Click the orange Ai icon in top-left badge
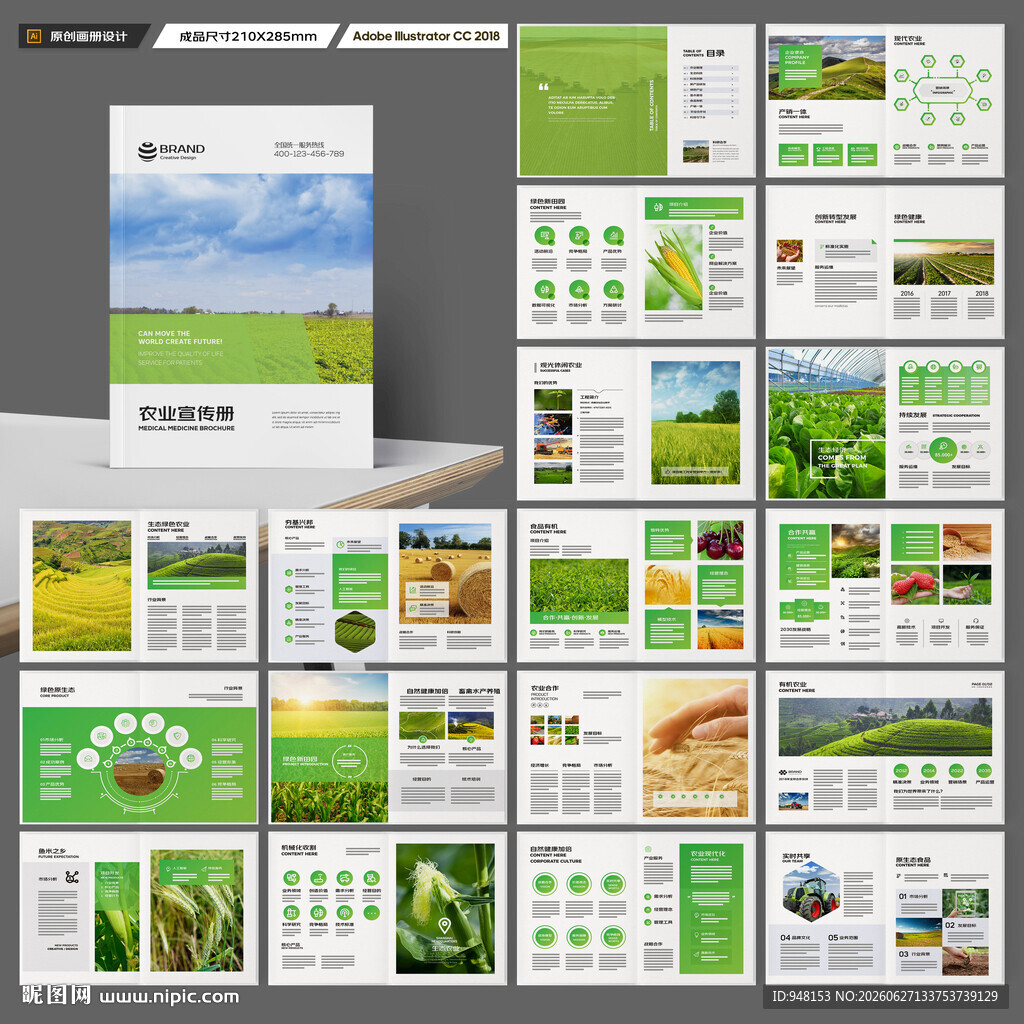This screenshot has height=1024, width=1024. (34, 37)
